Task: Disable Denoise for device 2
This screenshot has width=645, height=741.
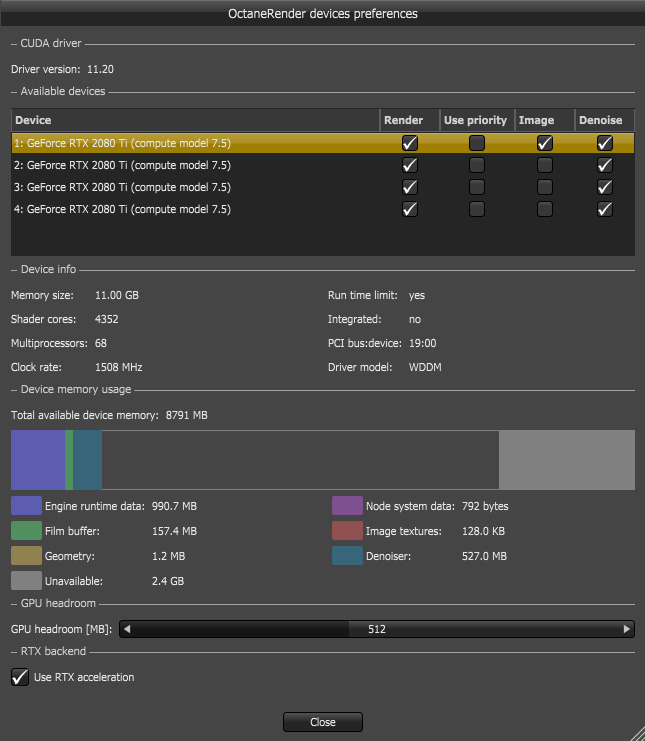Action: pyautogui.click(x=605, y=165)
